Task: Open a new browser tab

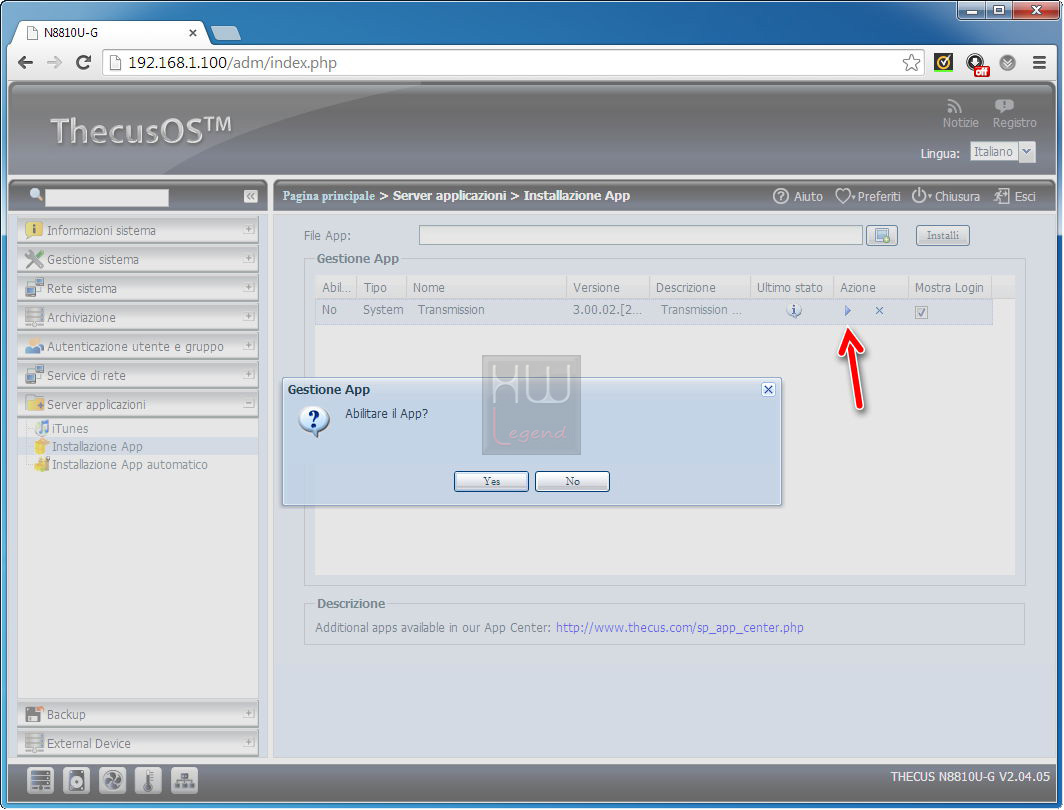Action: coord(226,33)
